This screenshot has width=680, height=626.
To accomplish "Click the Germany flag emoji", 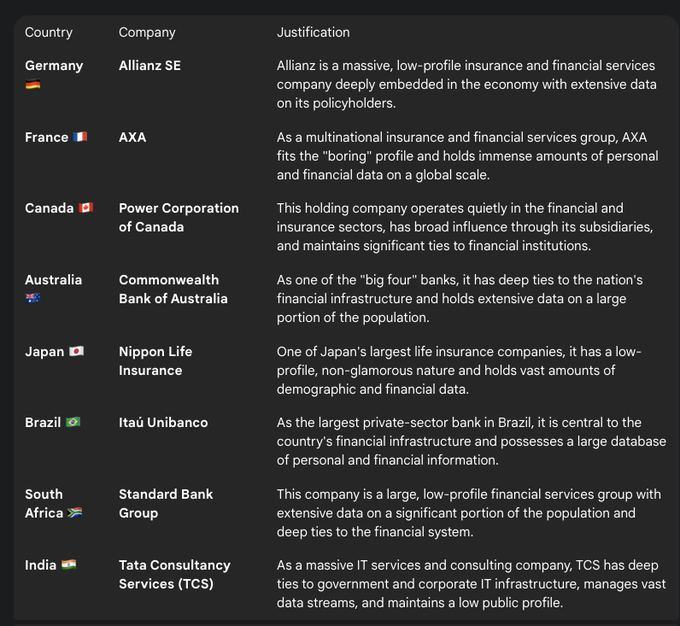I will click(x=33, y=84).
